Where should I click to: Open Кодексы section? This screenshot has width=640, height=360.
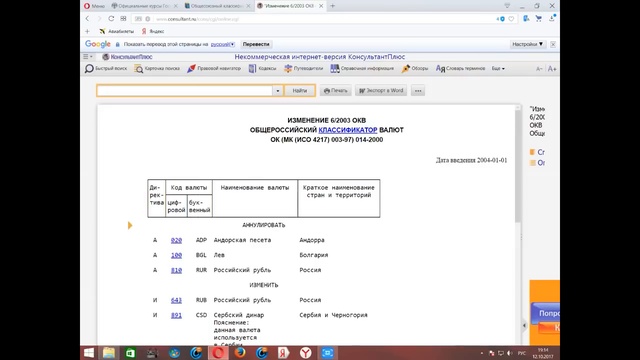[x=262, y=69]
